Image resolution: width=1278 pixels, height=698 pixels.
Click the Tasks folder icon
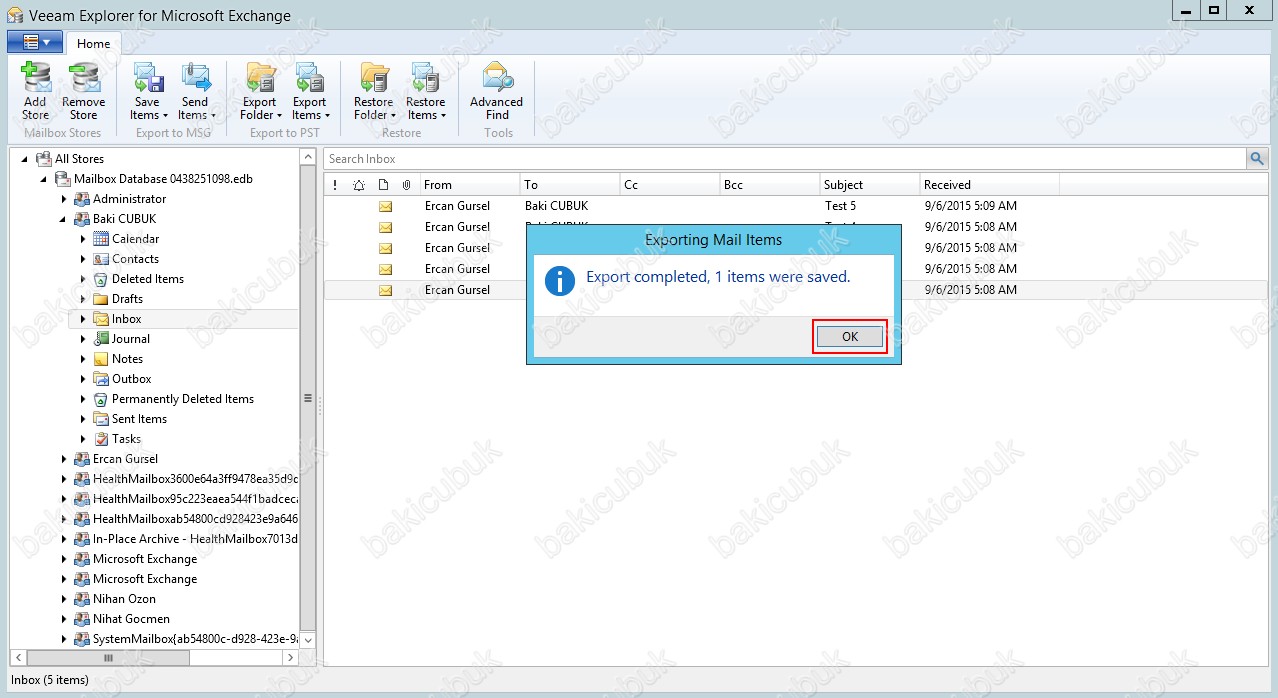(x=100, y=439)
